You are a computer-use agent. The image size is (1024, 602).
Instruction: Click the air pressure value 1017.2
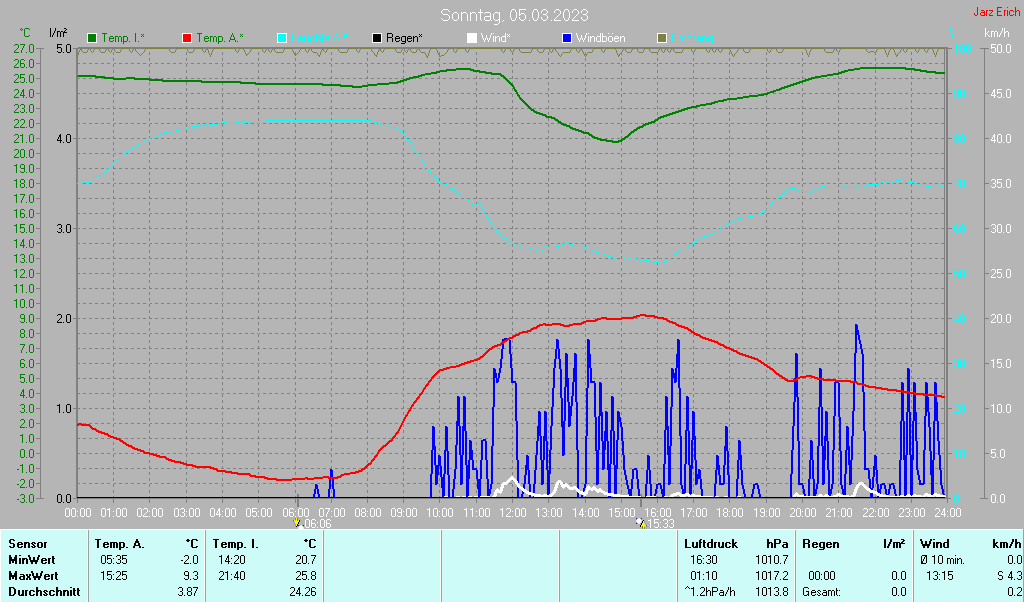click(773, 577)
